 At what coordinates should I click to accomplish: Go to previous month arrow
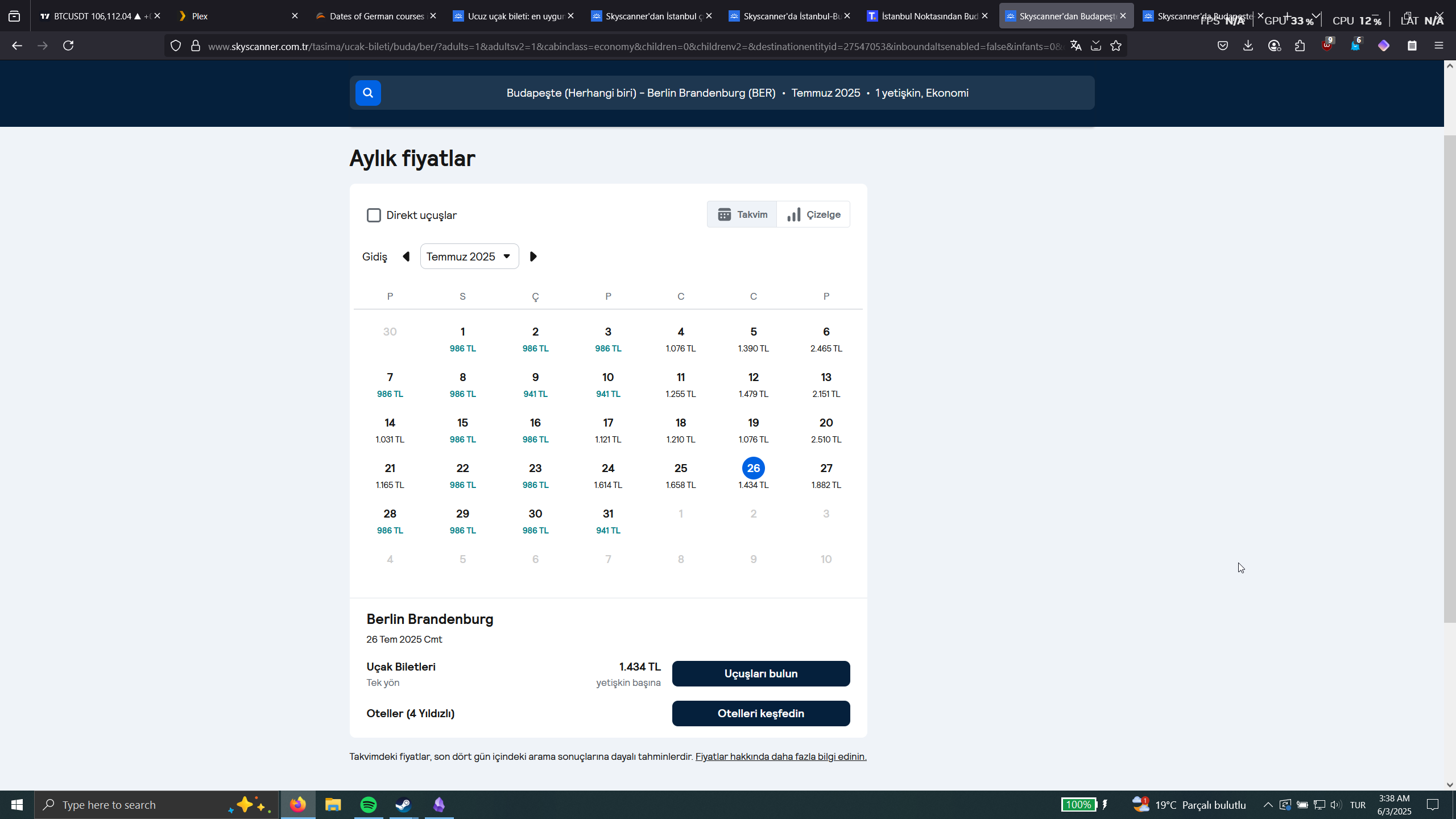406,257
